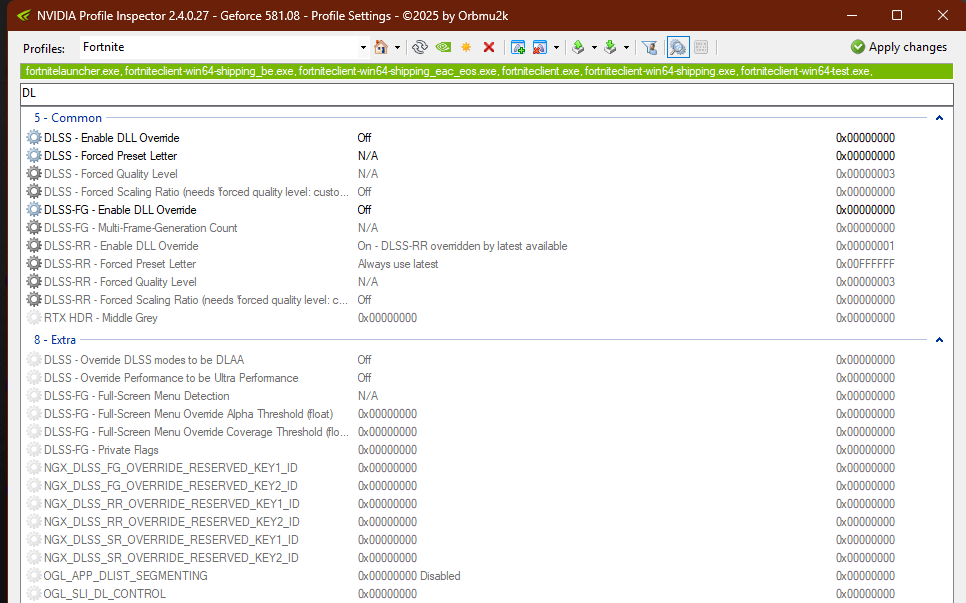The height and width of the screenshot is (603, 966).
Task: Click the 0x00000001 hex value for DLSS-RR override
Action: [x=865, y=246]
